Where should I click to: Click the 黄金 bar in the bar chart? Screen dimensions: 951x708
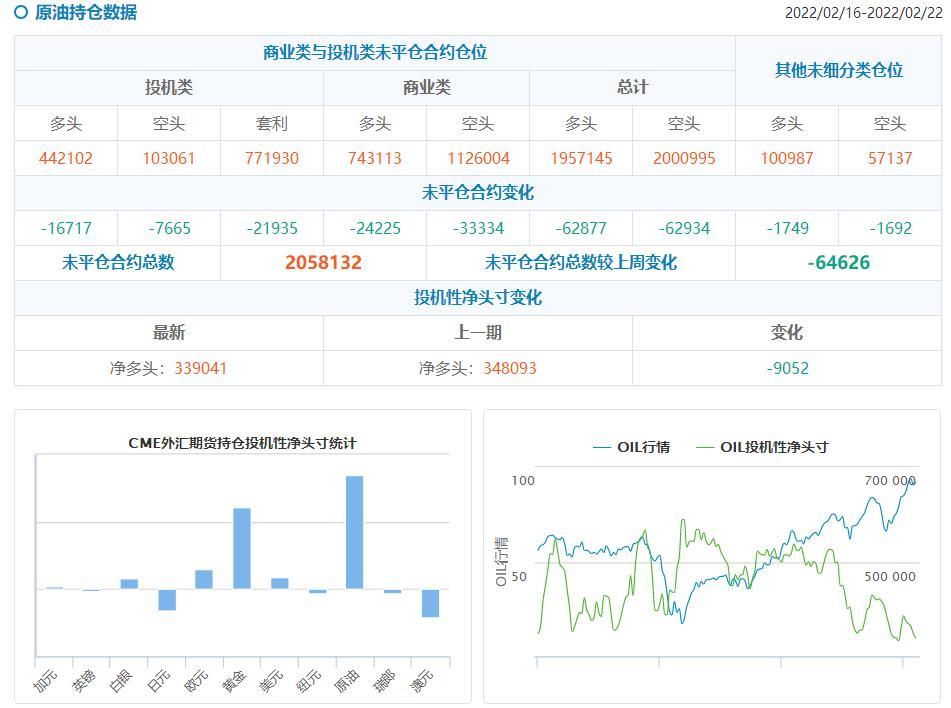242,548
